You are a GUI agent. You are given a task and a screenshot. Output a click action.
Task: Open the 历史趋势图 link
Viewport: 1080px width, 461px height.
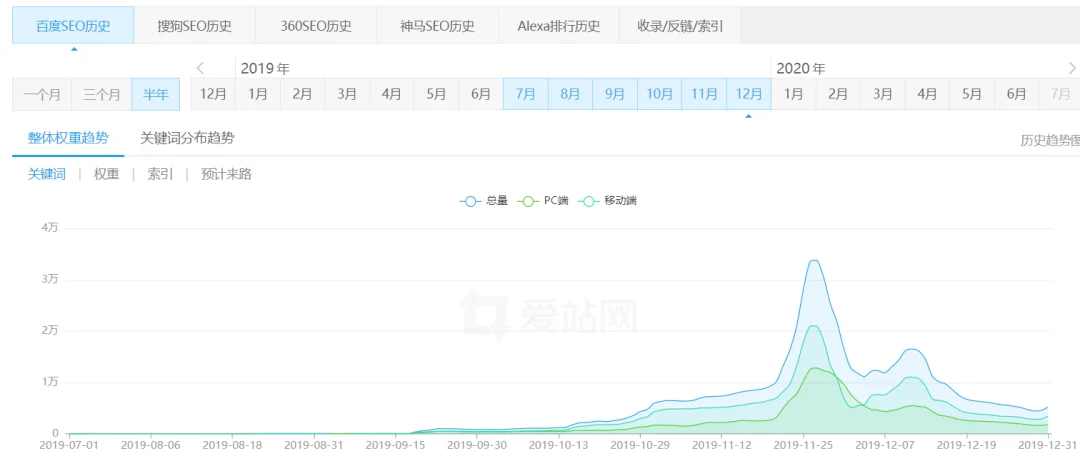click(x=1050, y=141)
